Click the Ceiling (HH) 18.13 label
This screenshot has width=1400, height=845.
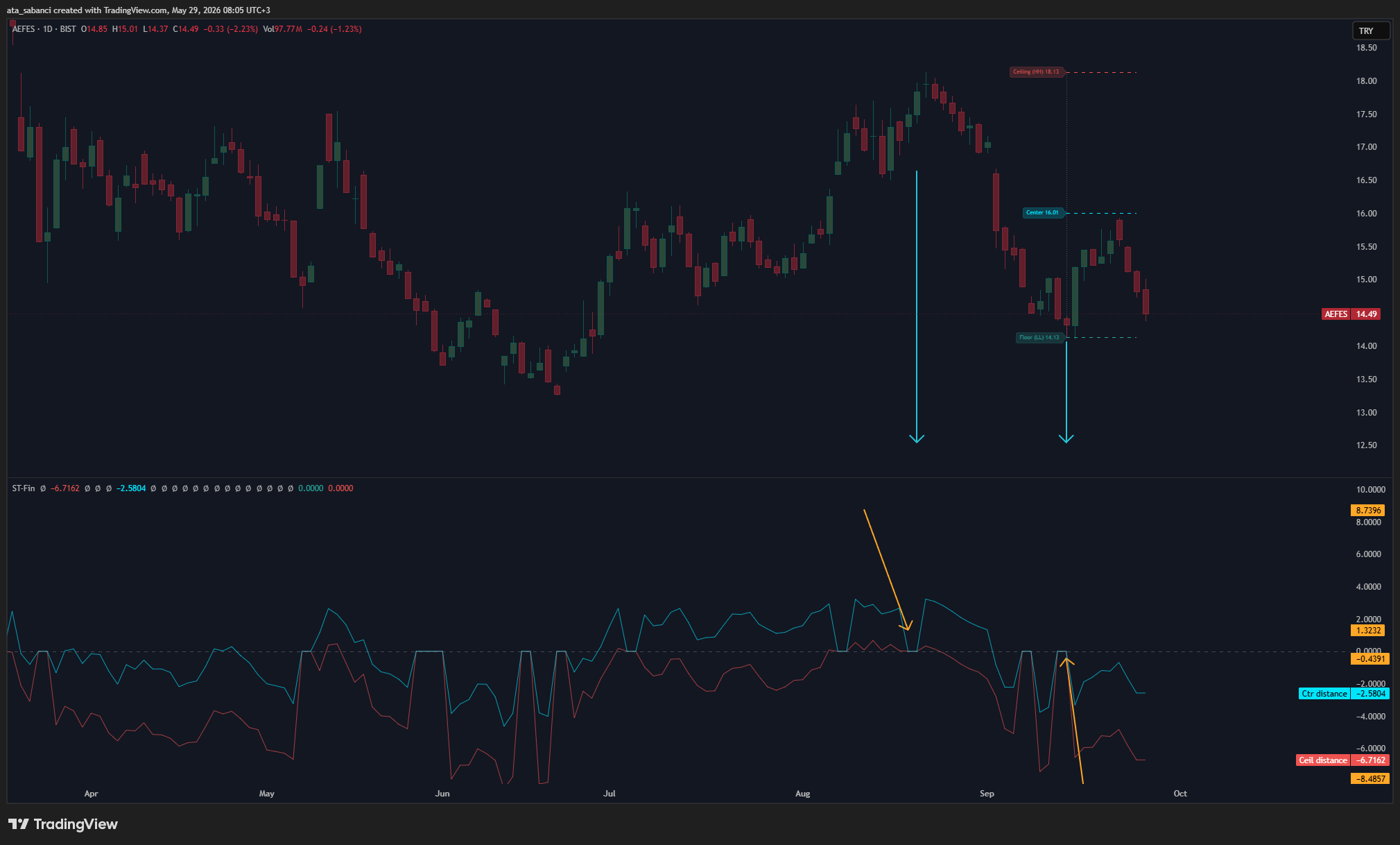coord(1037,71)
